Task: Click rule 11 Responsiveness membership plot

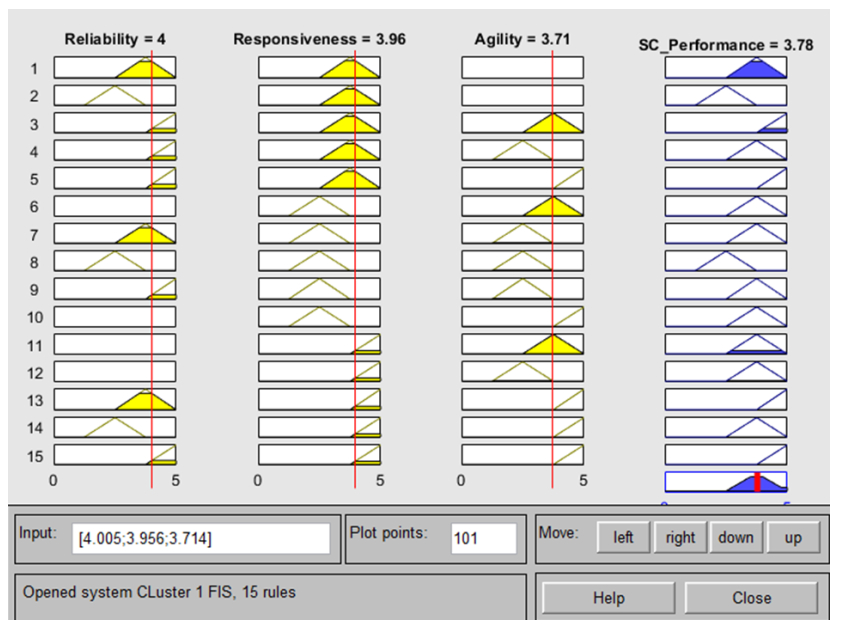Action: coord(319,345)
